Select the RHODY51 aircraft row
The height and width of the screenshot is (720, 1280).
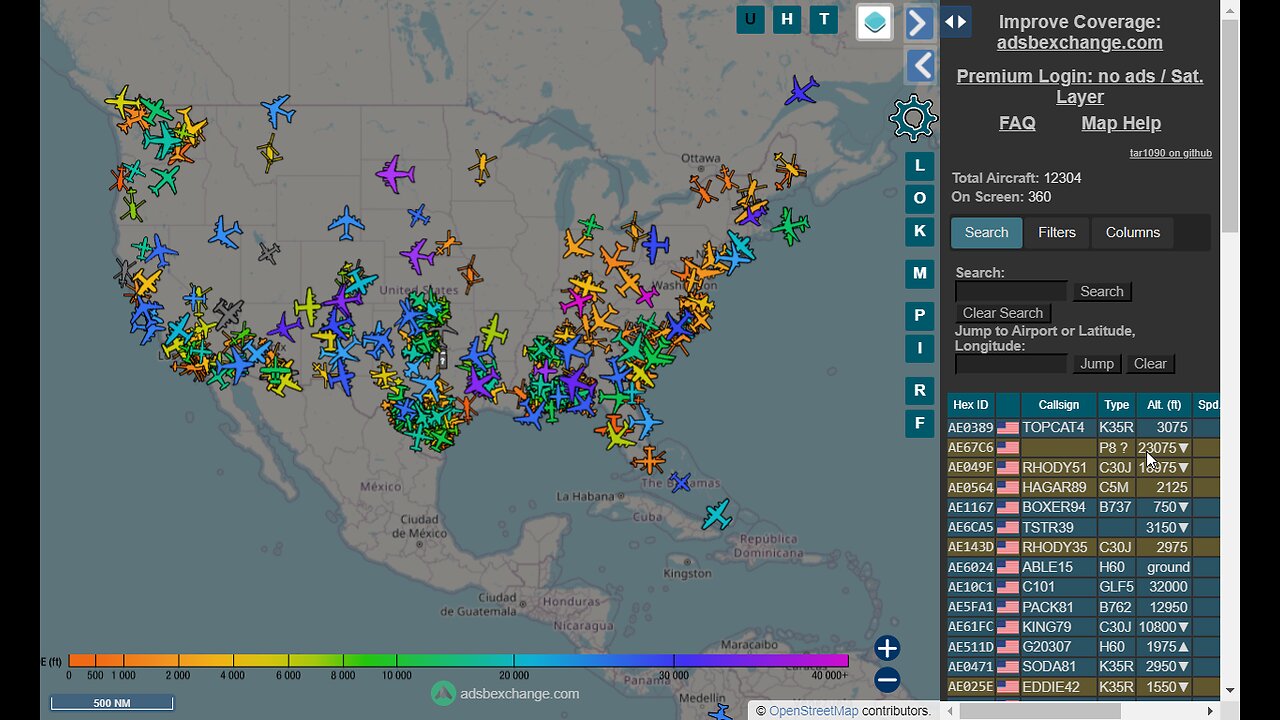click(1083, 467)
